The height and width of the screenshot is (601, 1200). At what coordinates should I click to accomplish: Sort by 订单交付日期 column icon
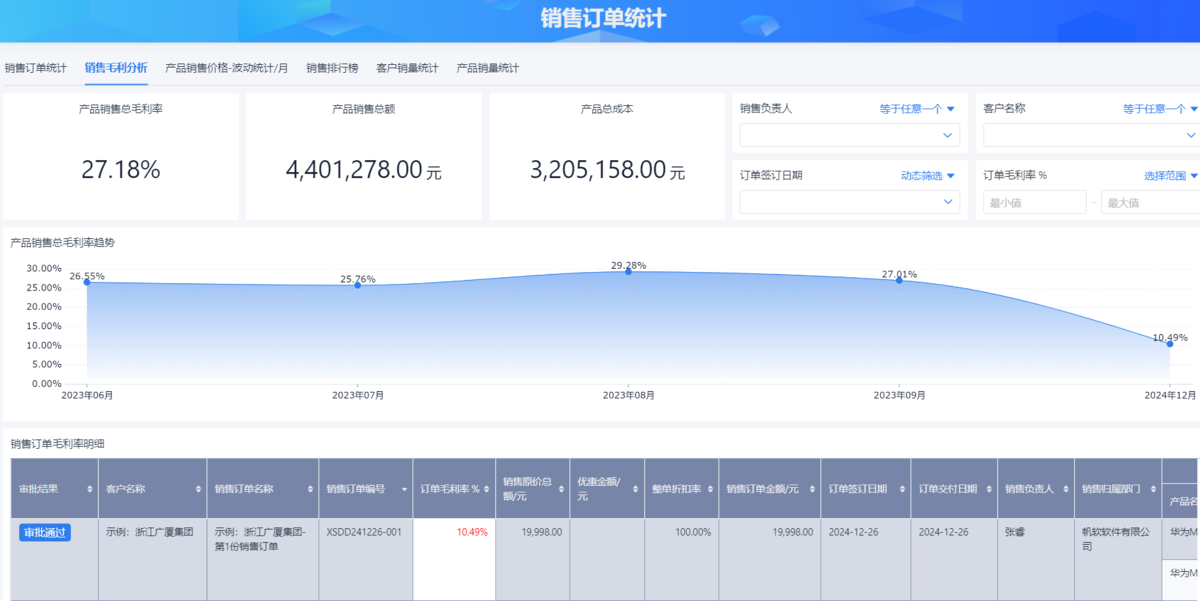(988, 489)
